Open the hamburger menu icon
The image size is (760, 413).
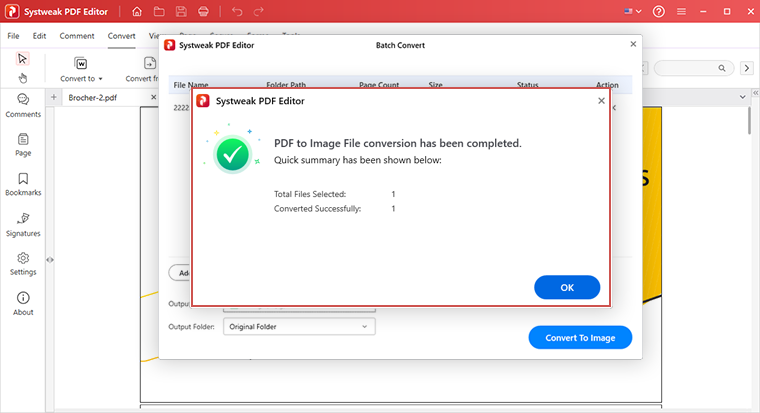click(x=681, y=12)
